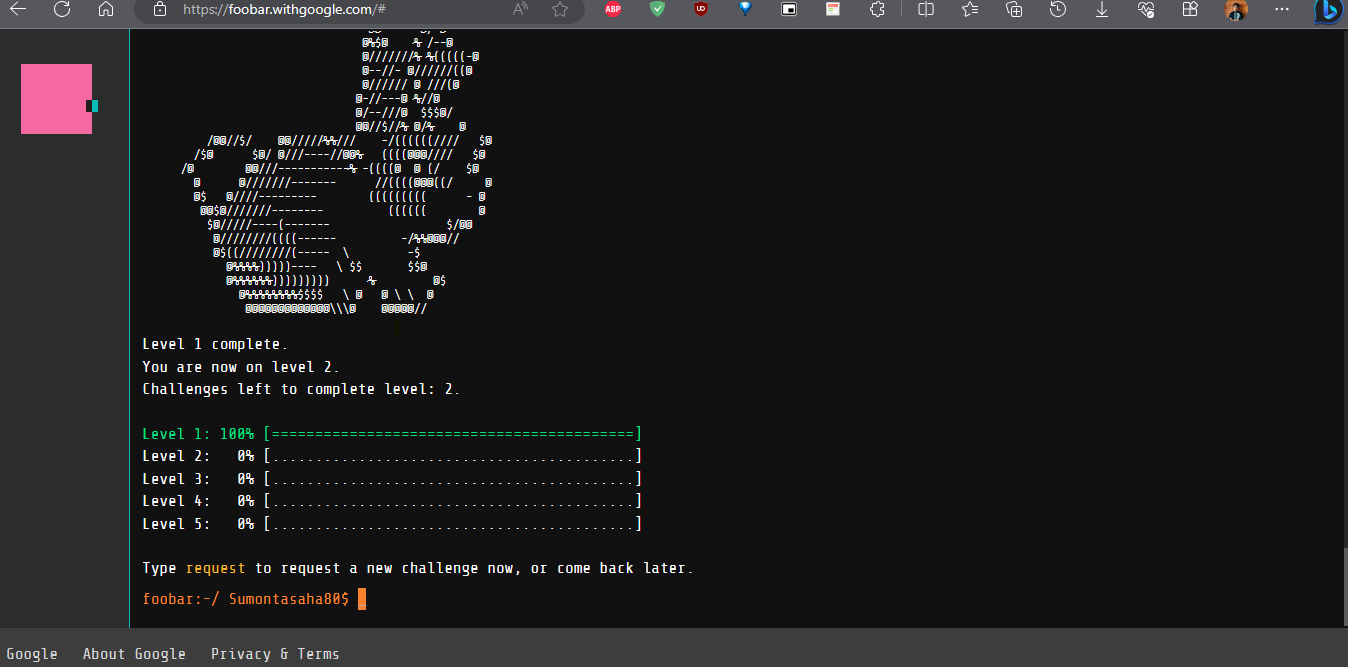Open the Privacy & Terms footer link
Viewport: 1348px width, 667px height.
pyautogui.click(x=275, y=654)
